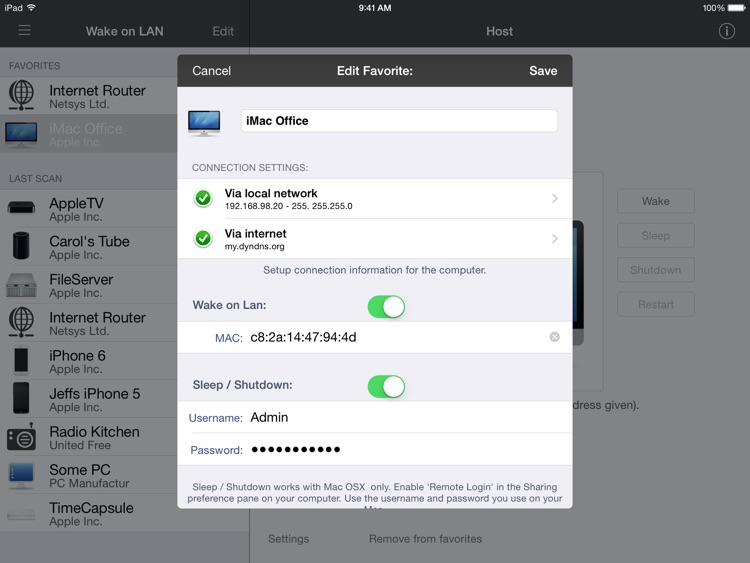Screen dimensions: 750x563
Task: Edit the iMac Office name field
Action: tap(399, 121)
